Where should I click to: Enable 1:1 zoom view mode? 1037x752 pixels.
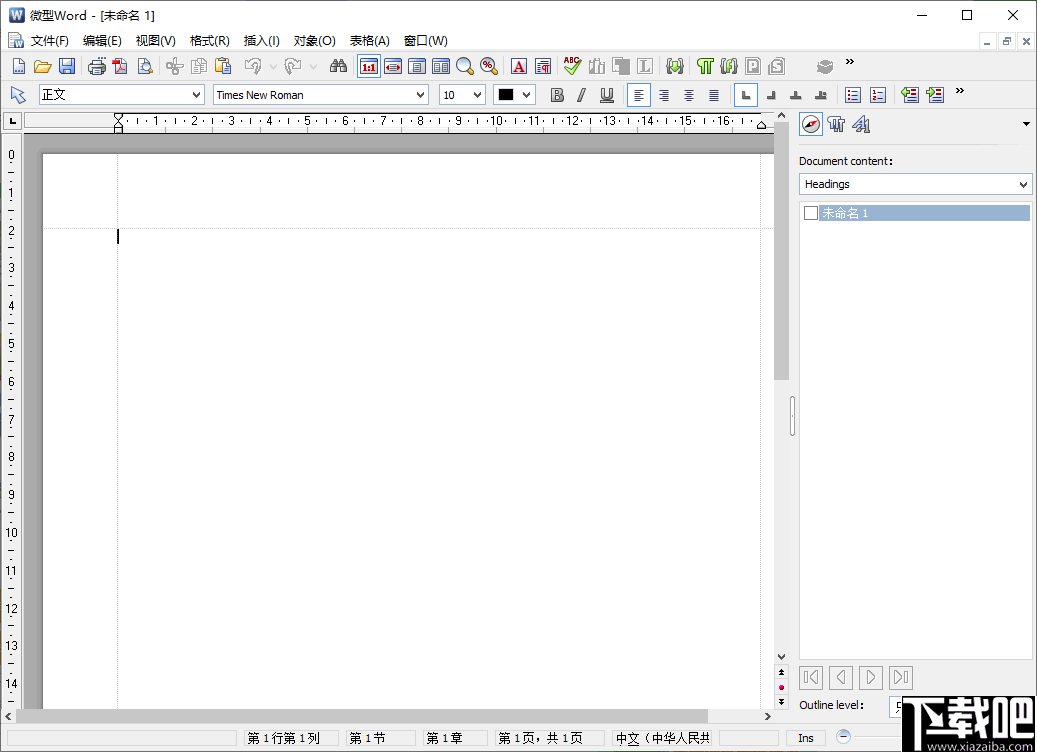coord(368,66)
